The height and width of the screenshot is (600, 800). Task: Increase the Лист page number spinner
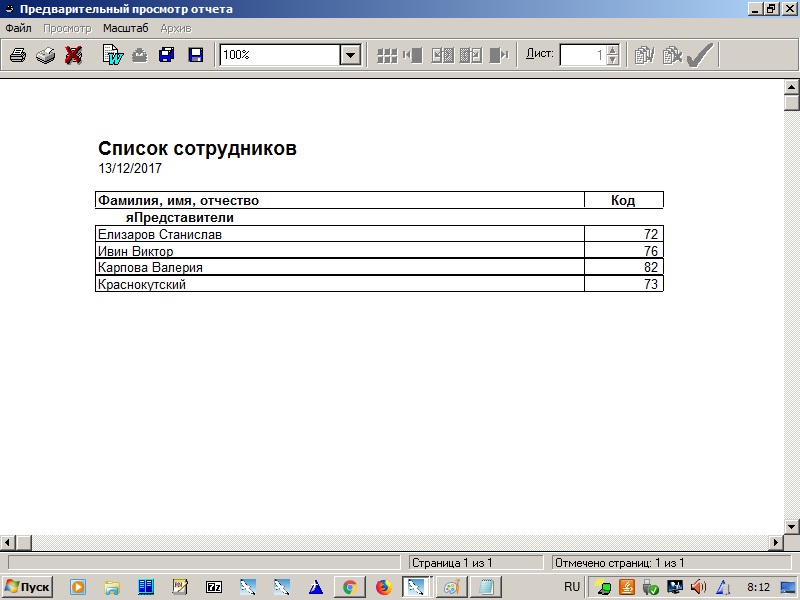[x=613, y=50]
